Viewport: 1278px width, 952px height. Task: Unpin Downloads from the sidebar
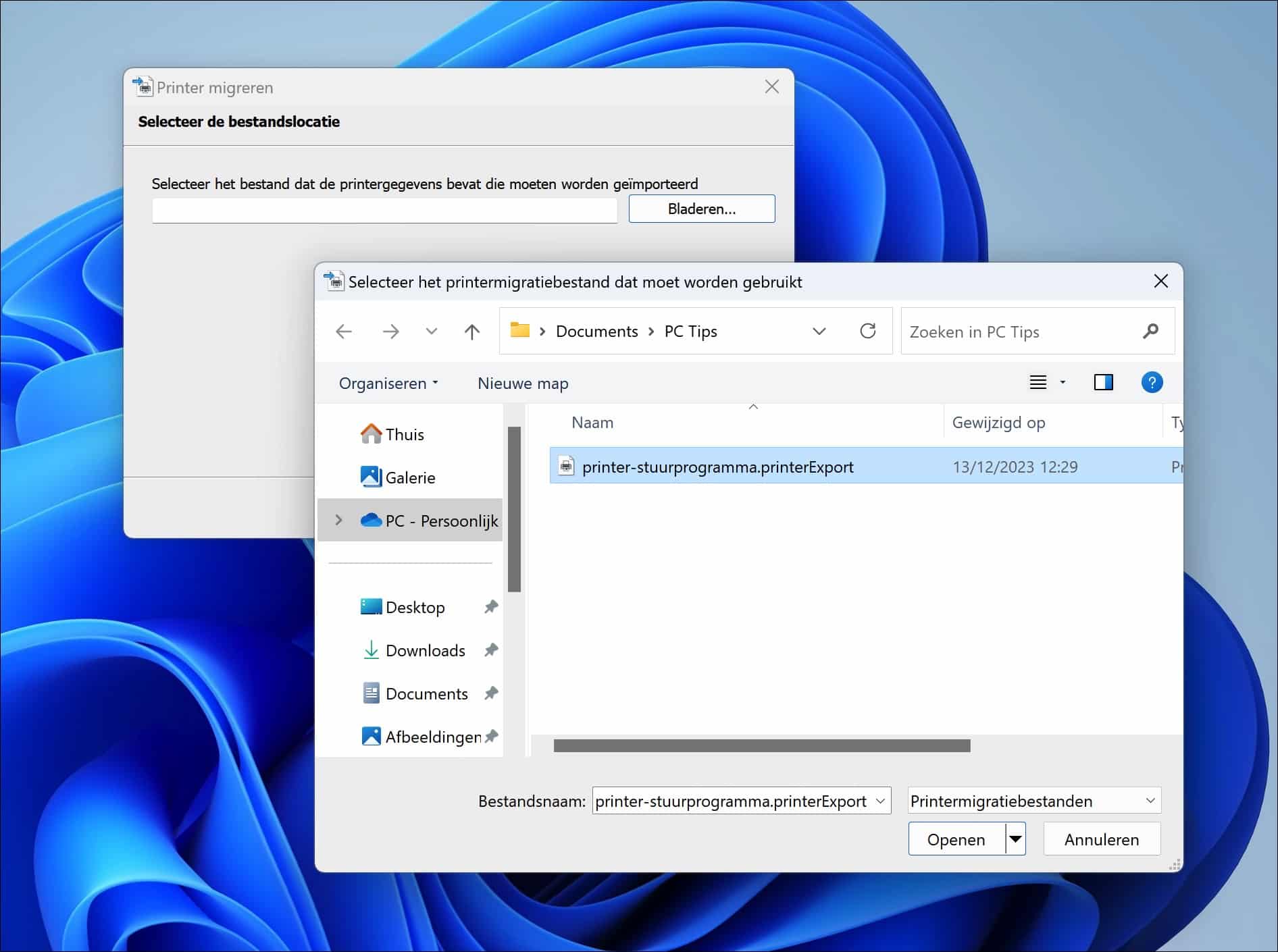point(492,650)
